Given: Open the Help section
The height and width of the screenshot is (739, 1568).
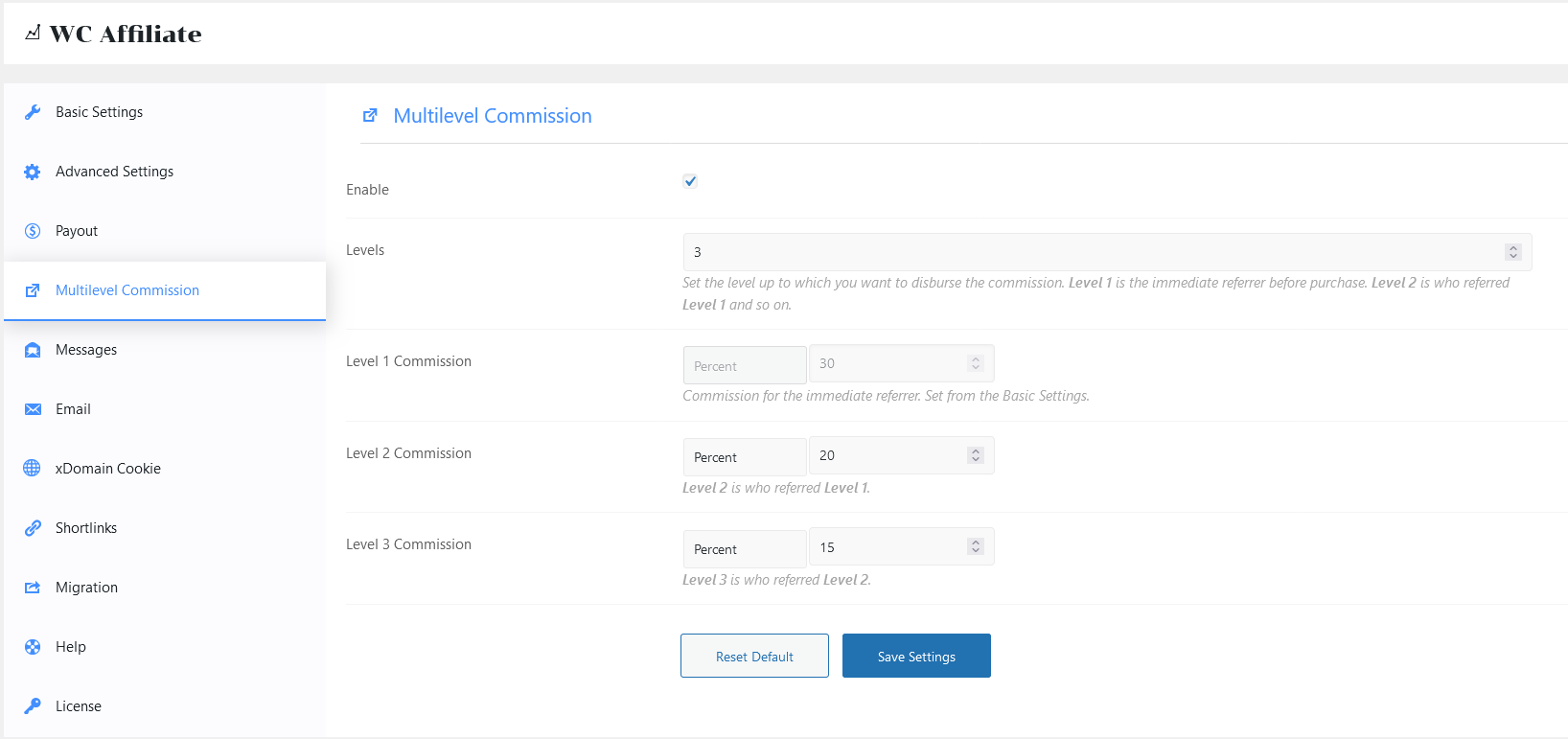Looking at the screenshot, I should pos(165,647).
